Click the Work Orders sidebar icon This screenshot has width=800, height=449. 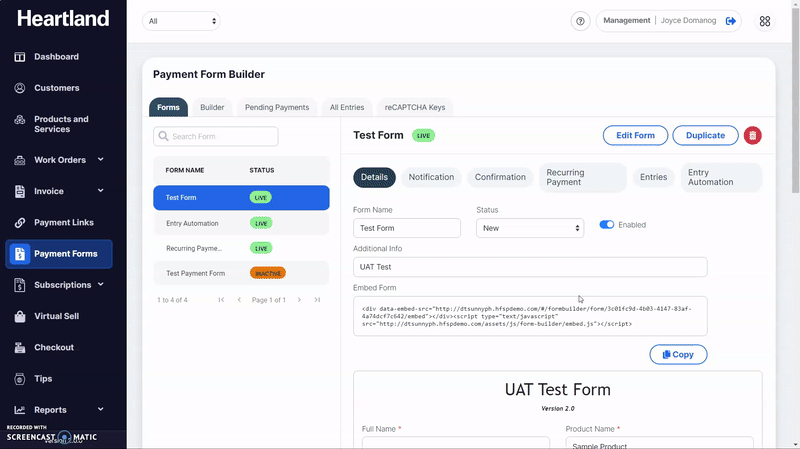[x=19, y=160]
